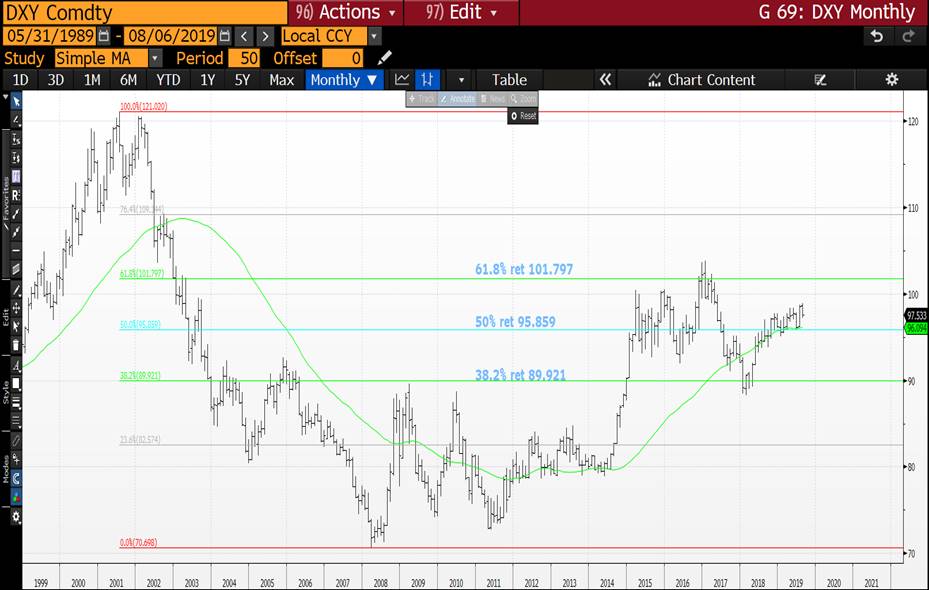This screenshot has height=590, width=929.
Task: Click the 61.8% ret 101.797 label
Action: [x=524, y=269]
